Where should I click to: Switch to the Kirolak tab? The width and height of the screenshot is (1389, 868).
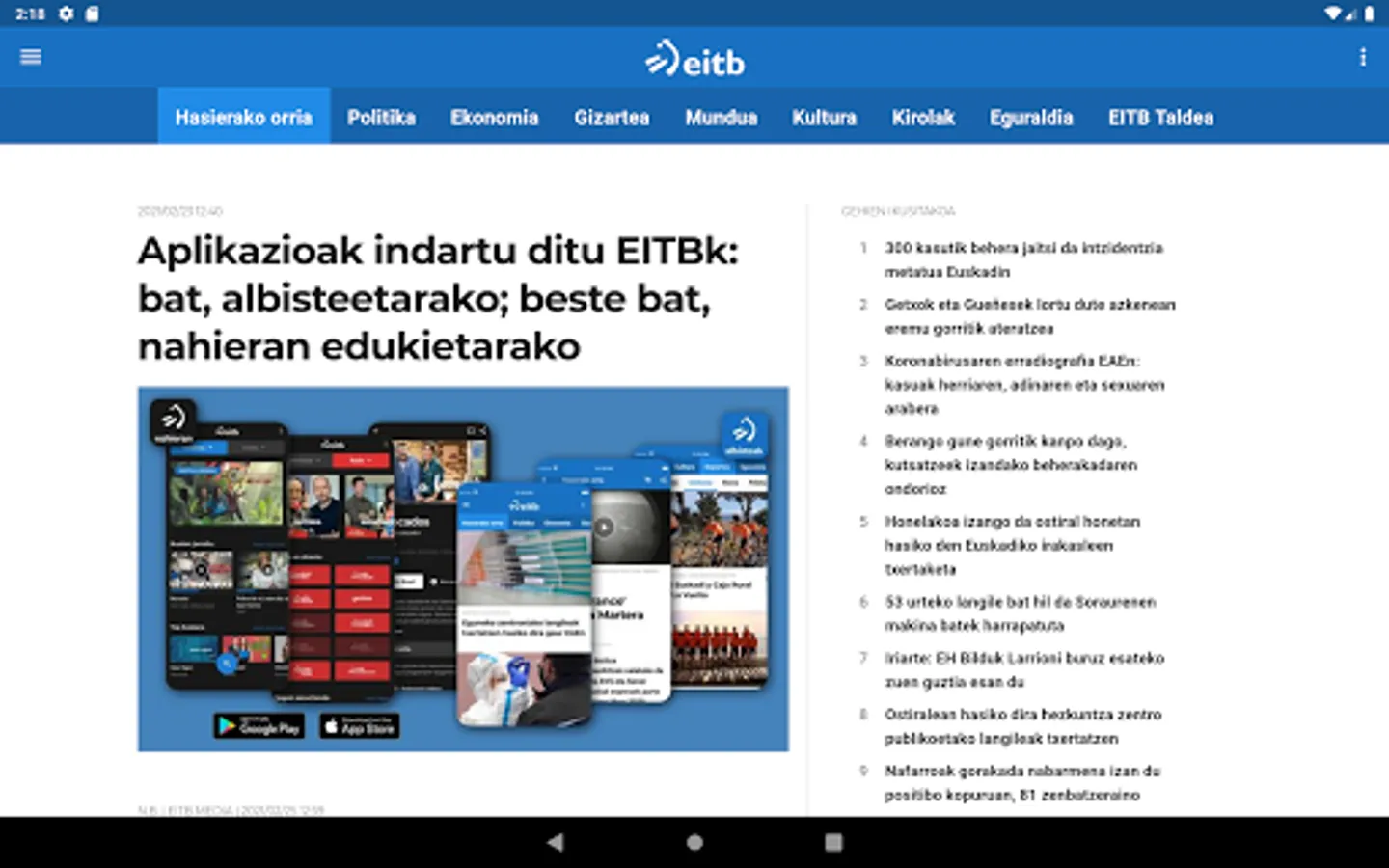tap(923, 118)
